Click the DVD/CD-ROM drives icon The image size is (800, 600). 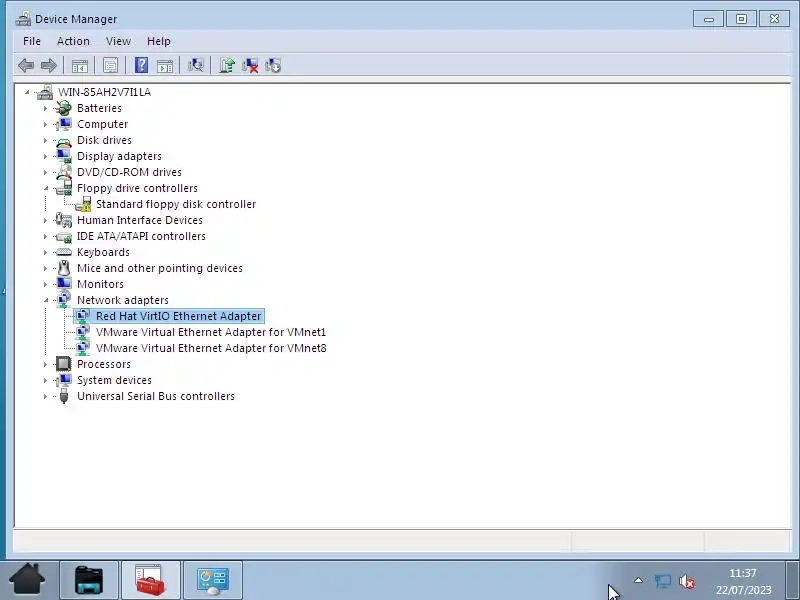coord(64,172)
